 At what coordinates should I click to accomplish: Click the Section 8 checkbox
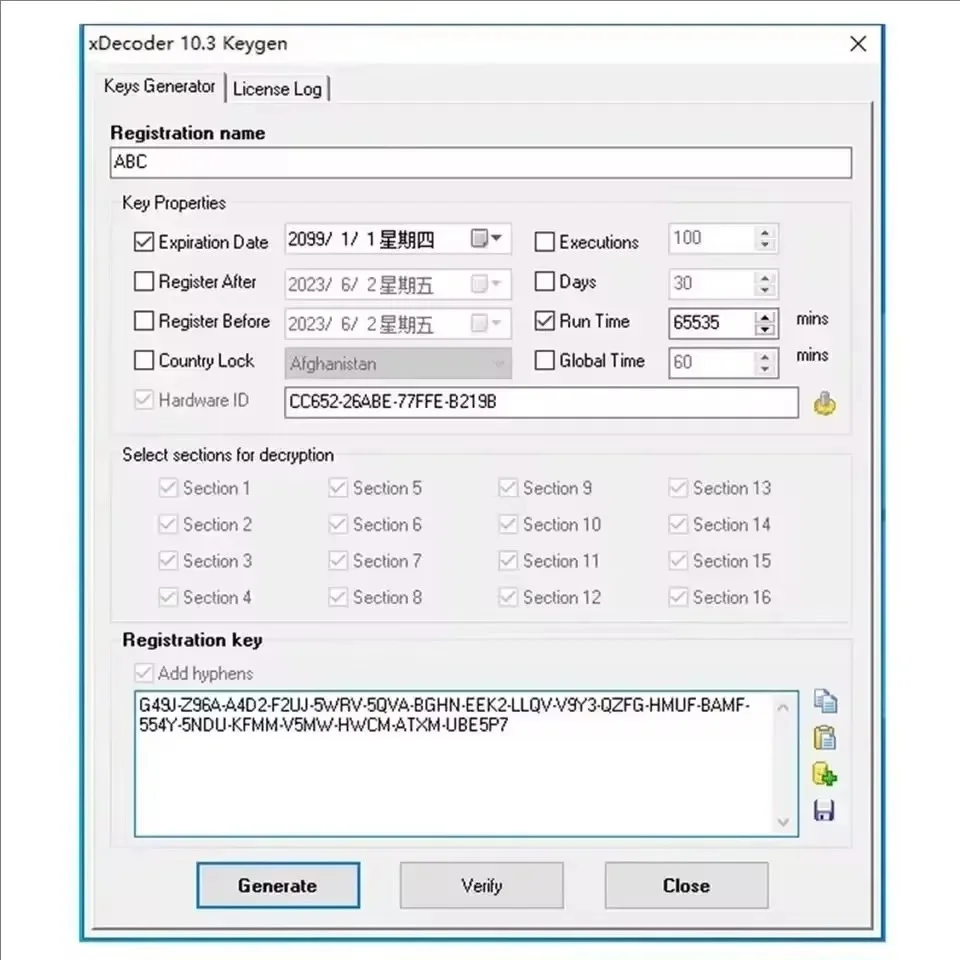[338, 597]
